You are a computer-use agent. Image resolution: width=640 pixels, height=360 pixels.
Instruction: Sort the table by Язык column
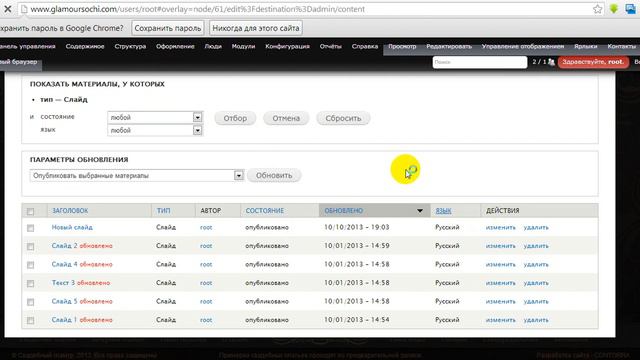pos(443,211)
